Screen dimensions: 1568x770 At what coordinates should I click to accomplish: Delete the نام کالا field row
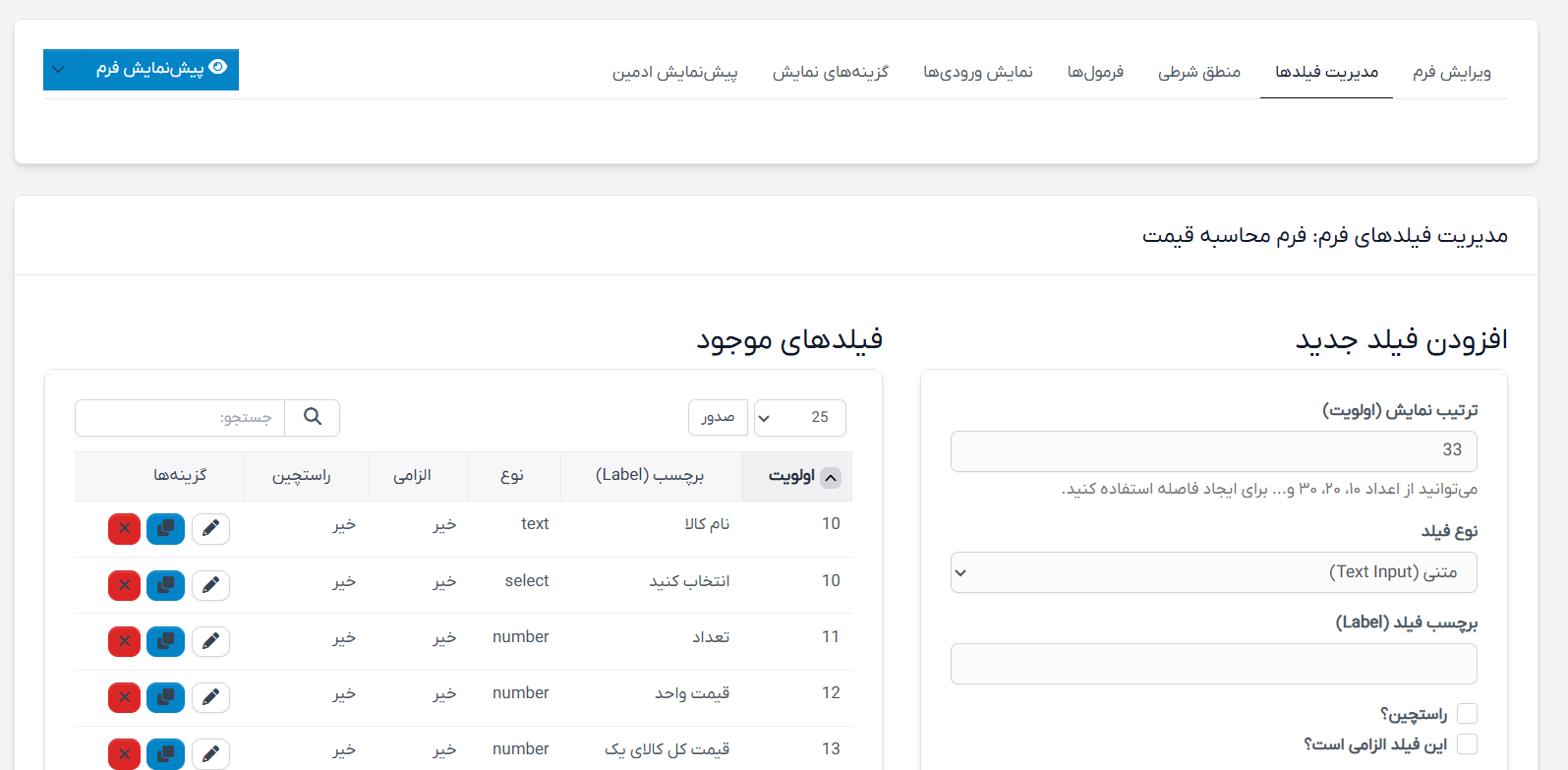[x=125, y=529]
